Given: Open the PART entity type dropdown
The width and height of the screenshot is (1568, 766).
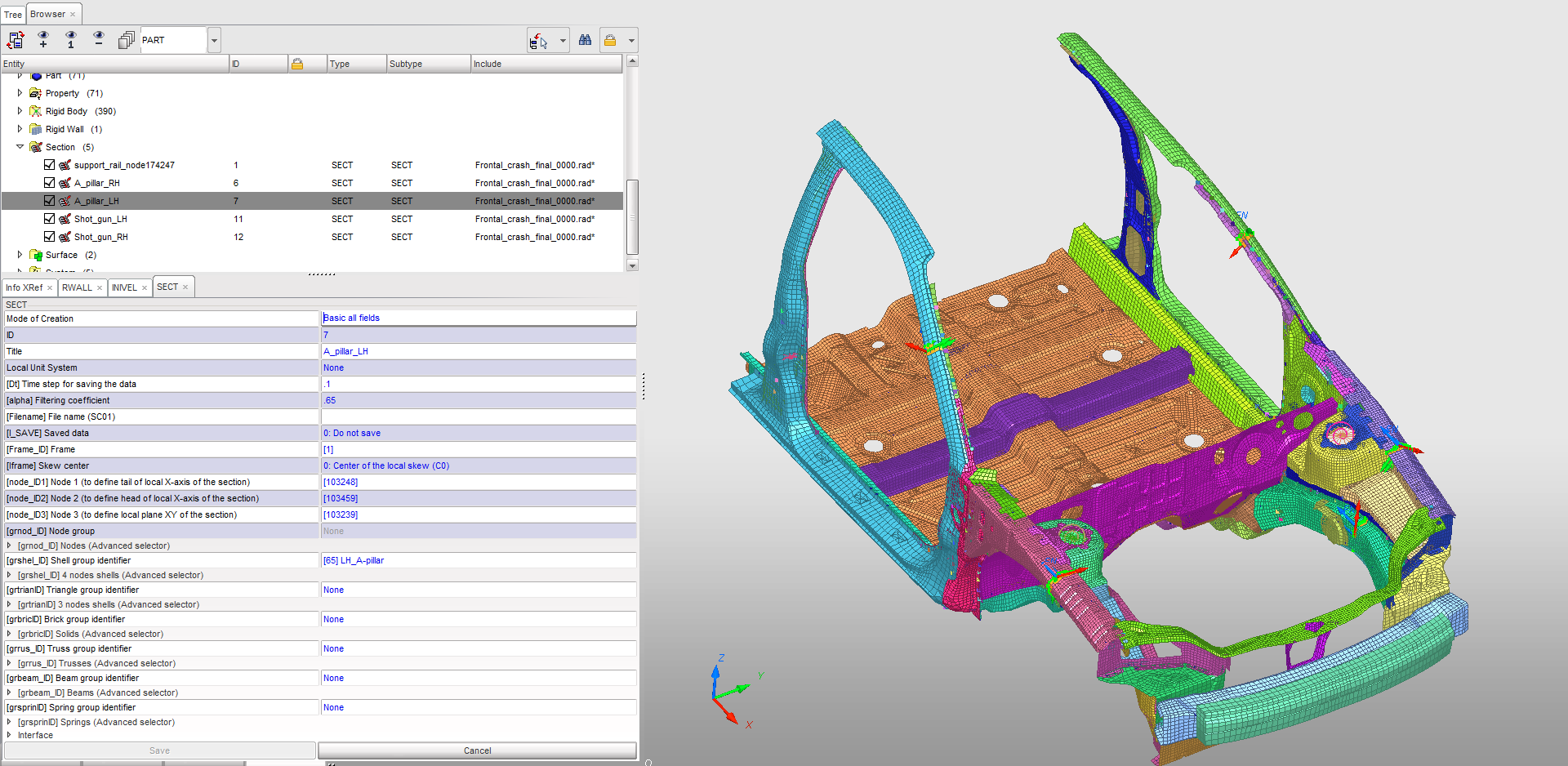Looking at the screenshot, I should [x=213, y=39].
